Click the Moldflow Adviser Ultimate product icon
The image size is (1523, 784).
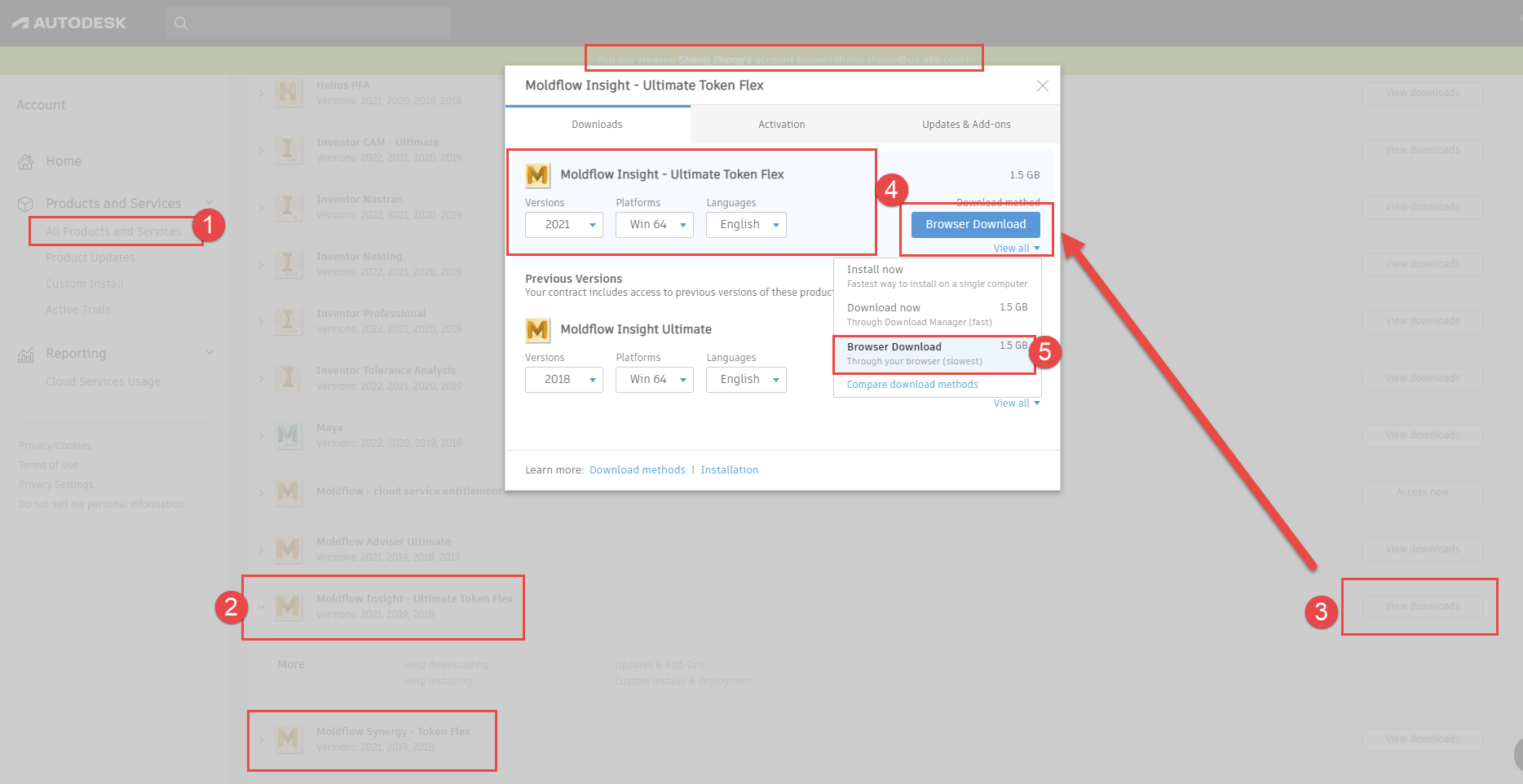[x=288, y=548]
